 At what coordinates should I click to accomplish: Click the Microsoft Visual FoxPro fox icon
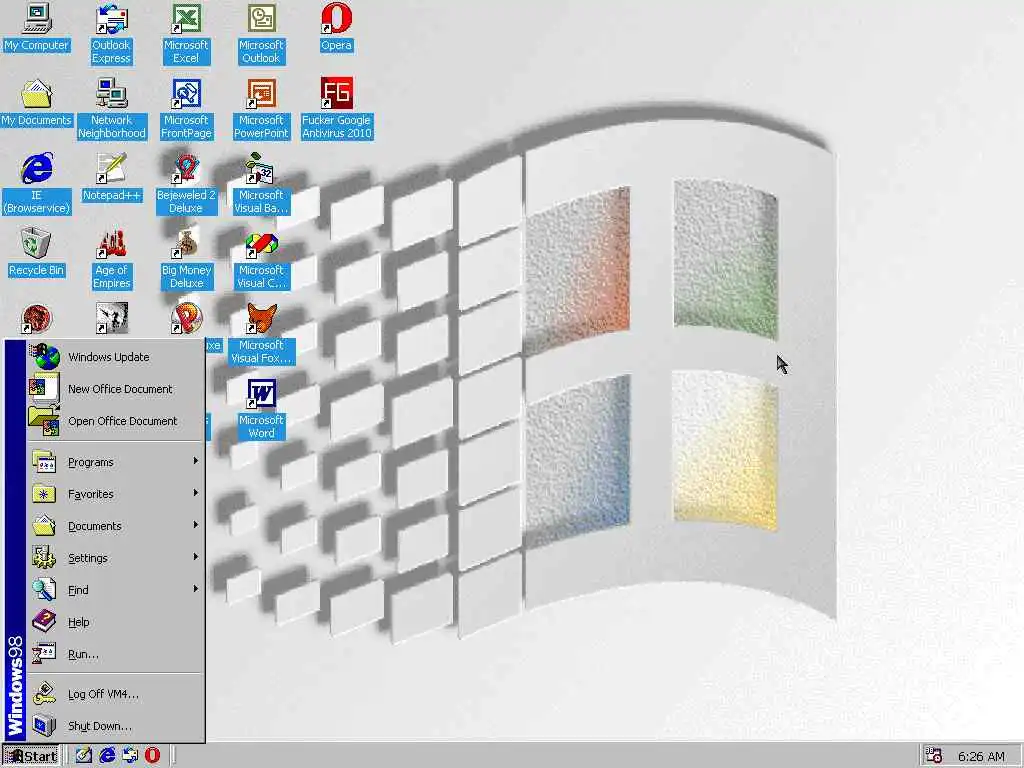pos(261,319)
